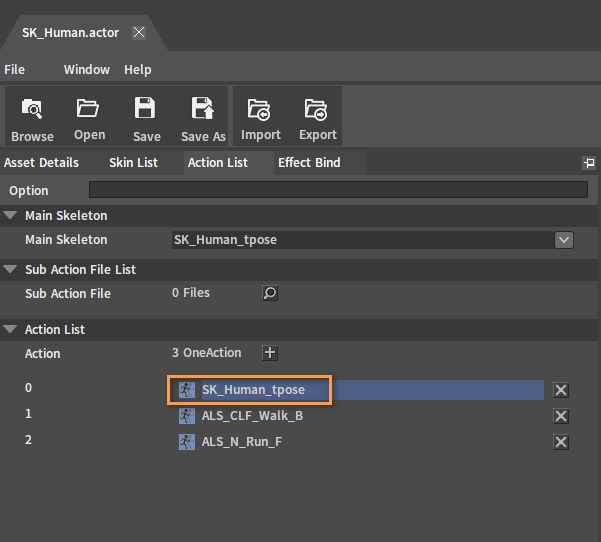Viewport: 601px width, 542px height.
Task: Remove SK_Human_tpose action with X
Action: 561,390
